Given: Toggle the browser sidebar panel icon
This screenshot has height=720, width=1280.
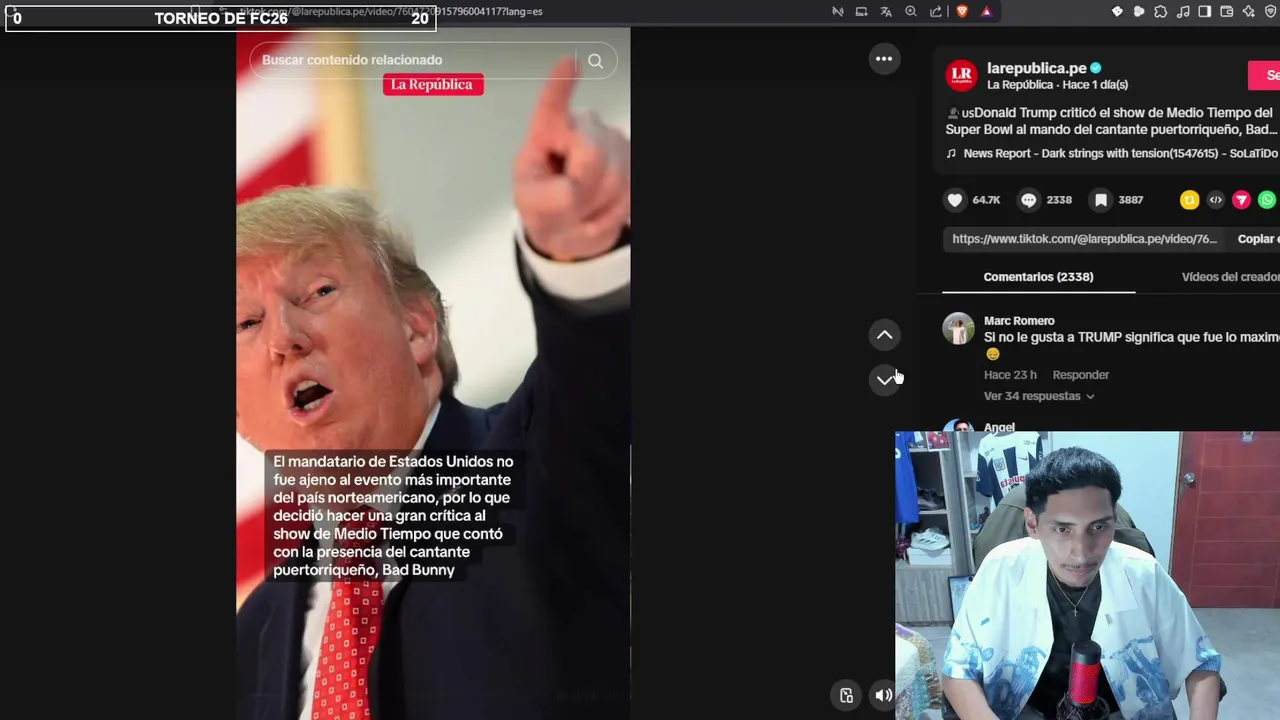Looking at the screenshot, I should [x=1205, y=12].
